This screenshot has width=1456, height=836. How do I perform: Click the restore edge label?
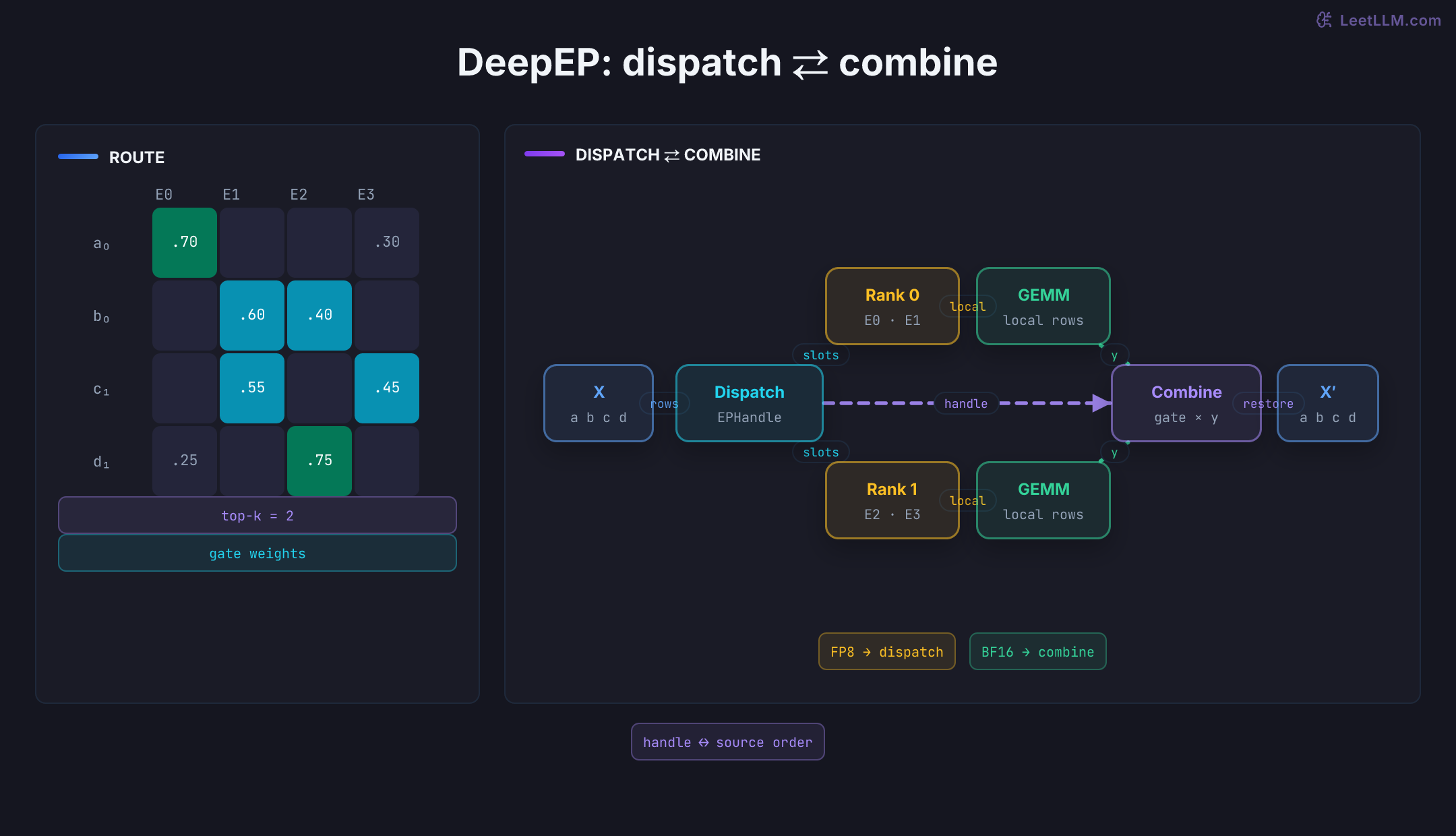(1269, 404)
